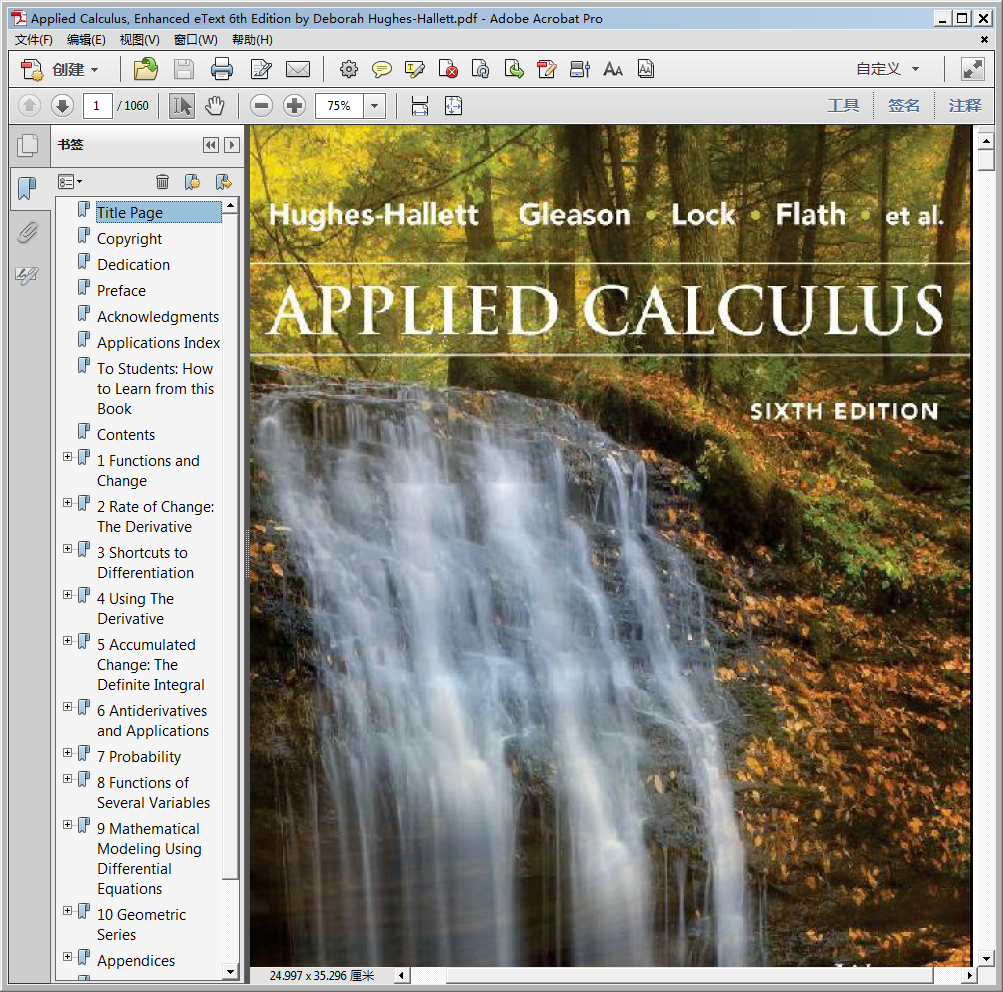Click the page number input field
This screenshot has height=992, width=1003.
tap(97, 106)
